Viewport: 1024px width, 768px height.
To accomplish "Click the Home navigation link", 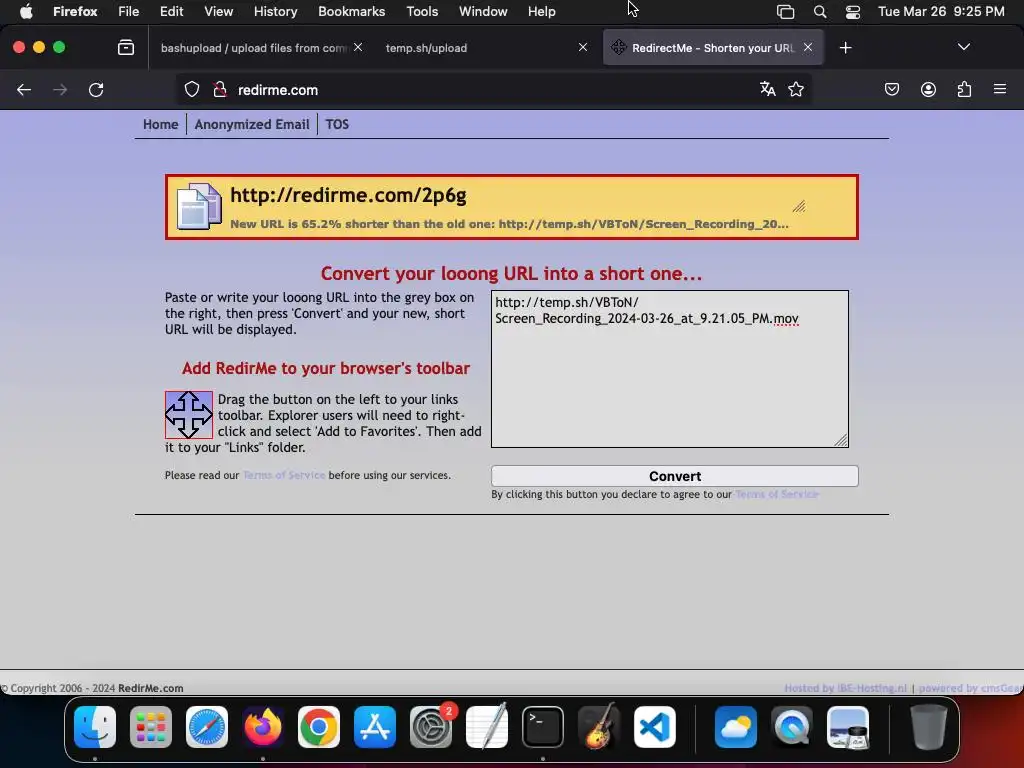I will [161, 124].
